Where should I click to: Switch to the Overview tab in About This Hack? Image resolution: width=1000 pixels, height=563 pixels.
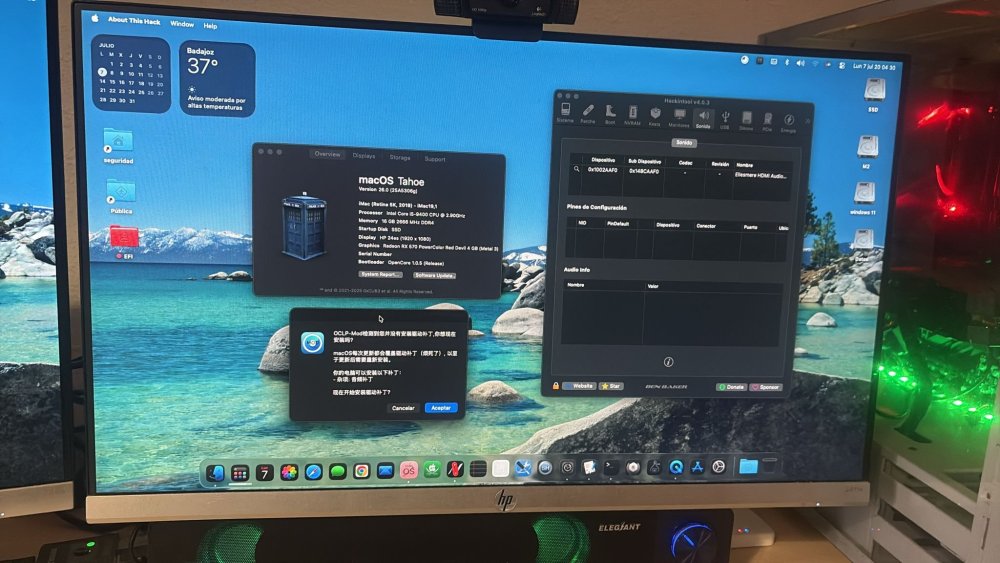[327, 154]
